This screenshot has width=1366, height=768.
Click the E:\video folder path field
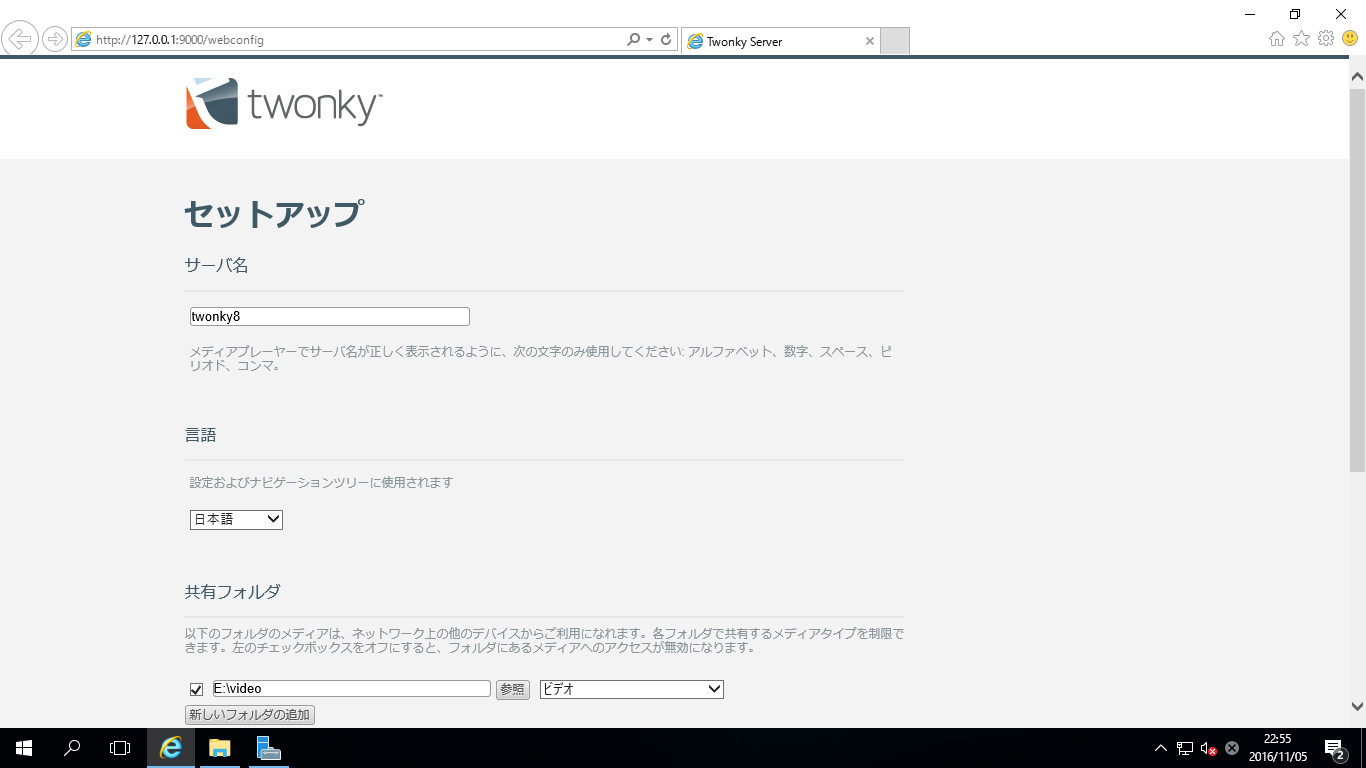[352, 689]
